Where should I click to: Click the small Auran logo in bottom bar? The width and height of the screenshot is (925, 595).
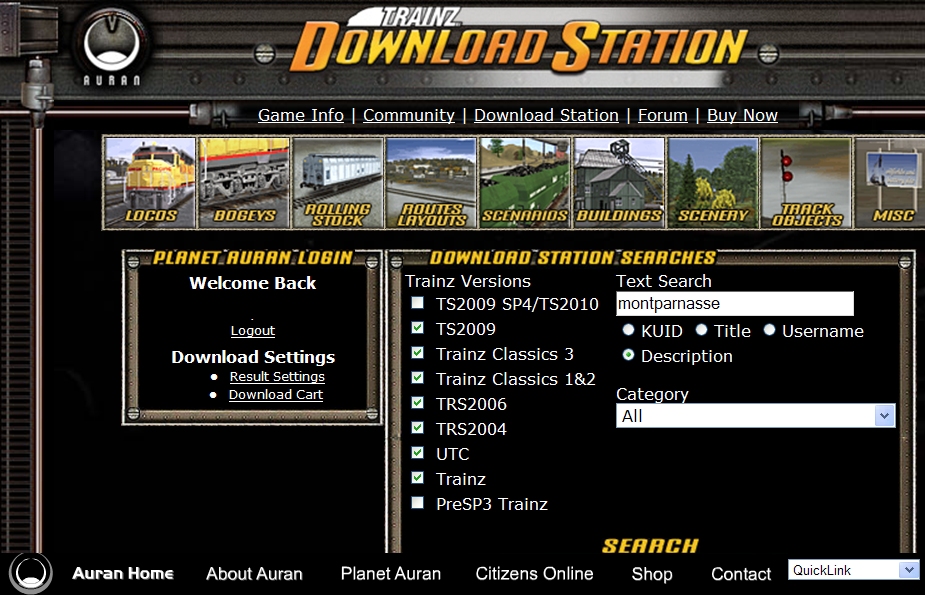click(x=31, y=573)
